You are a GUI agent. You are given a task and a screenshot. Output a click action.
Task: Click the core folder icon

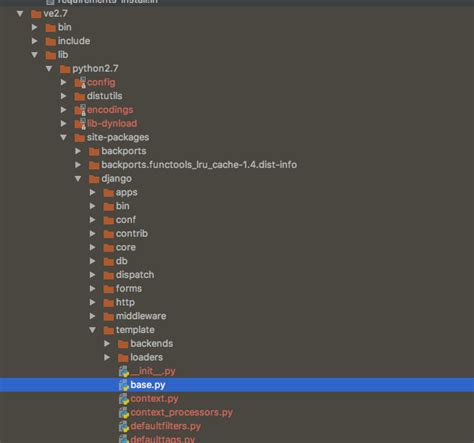tap(109, 248)
